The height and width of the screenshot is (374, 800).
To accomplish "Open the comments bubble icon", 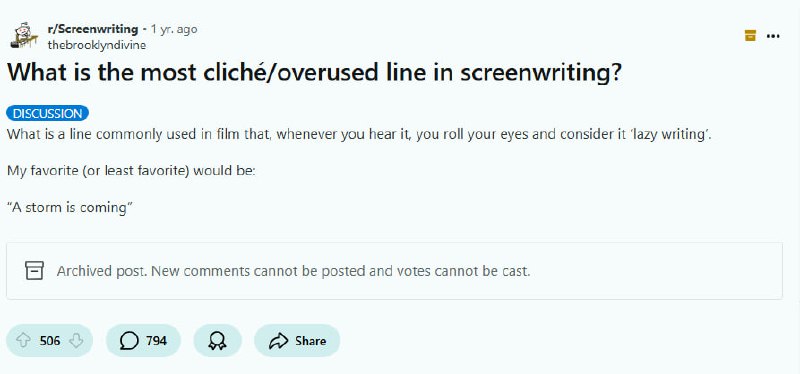I will [x=129, y=340].
